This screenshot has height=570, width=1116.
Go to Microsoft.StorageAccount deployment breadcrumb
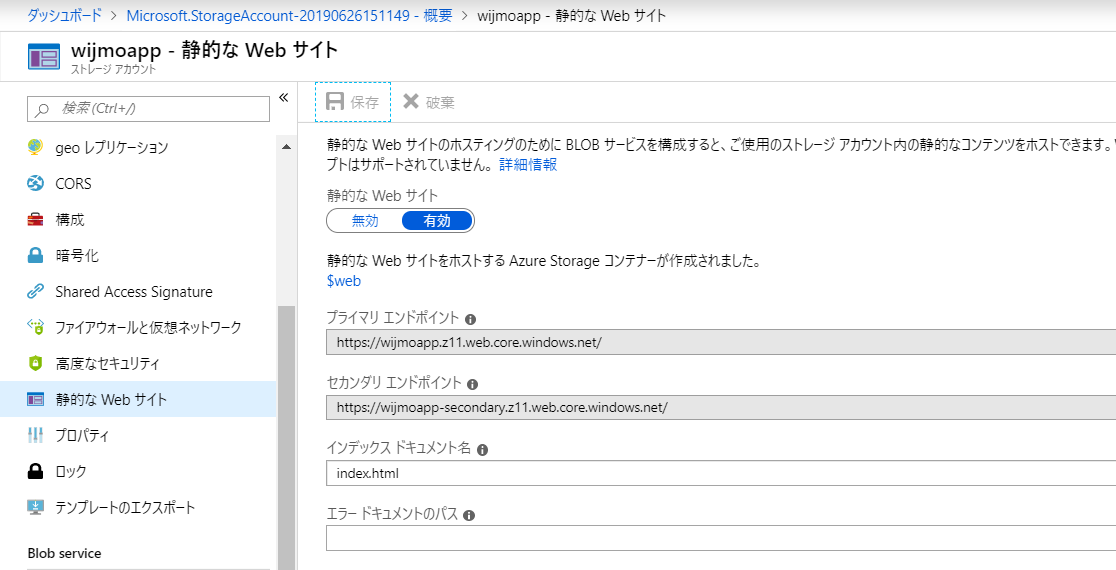pos(290,15)
